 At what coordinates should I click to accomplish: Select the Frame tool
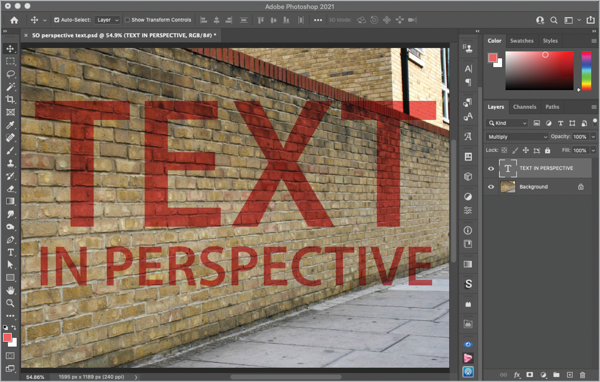(x=10, y=112)
